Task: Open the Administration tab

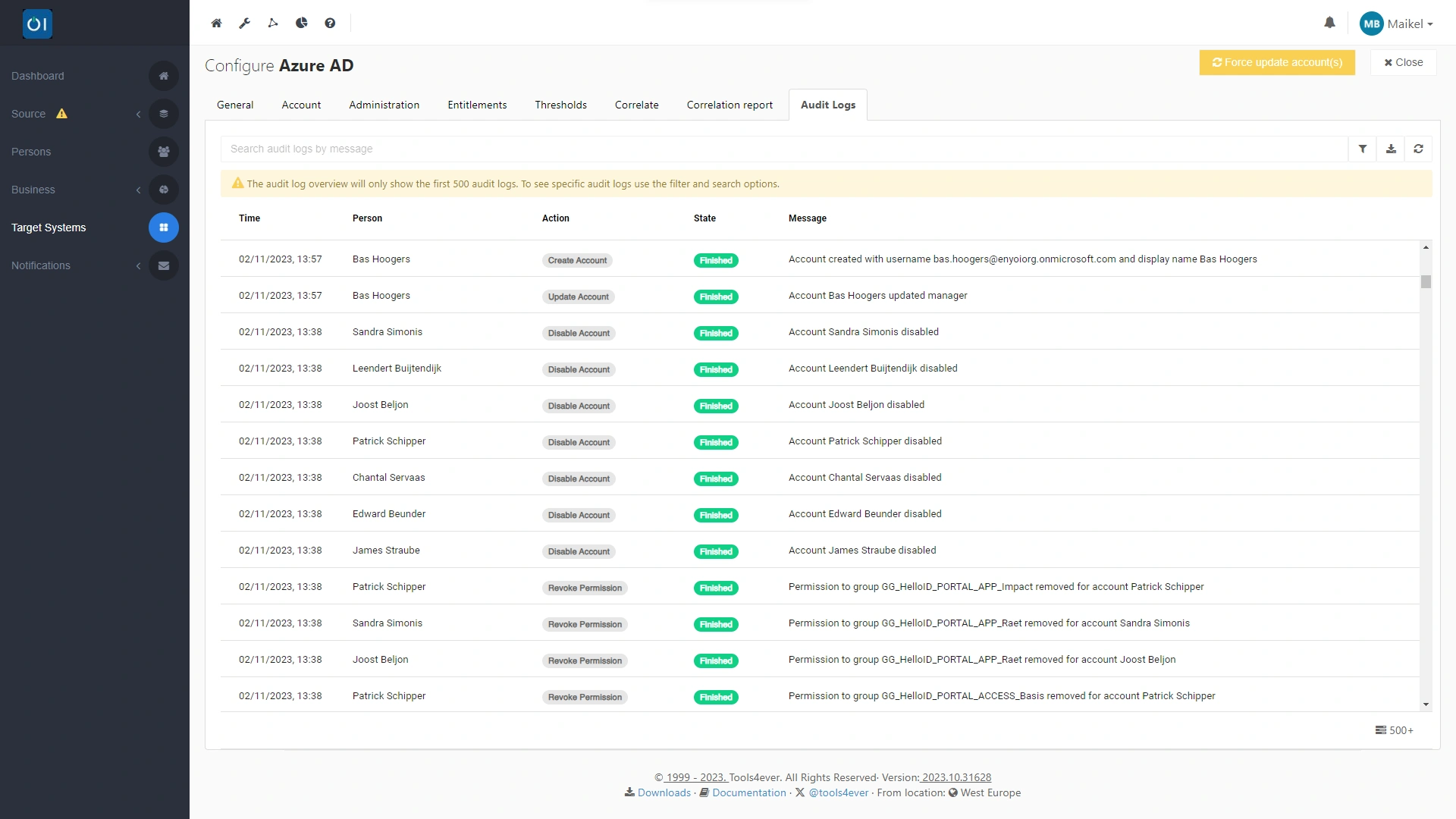Action: [x=384, y=105]
